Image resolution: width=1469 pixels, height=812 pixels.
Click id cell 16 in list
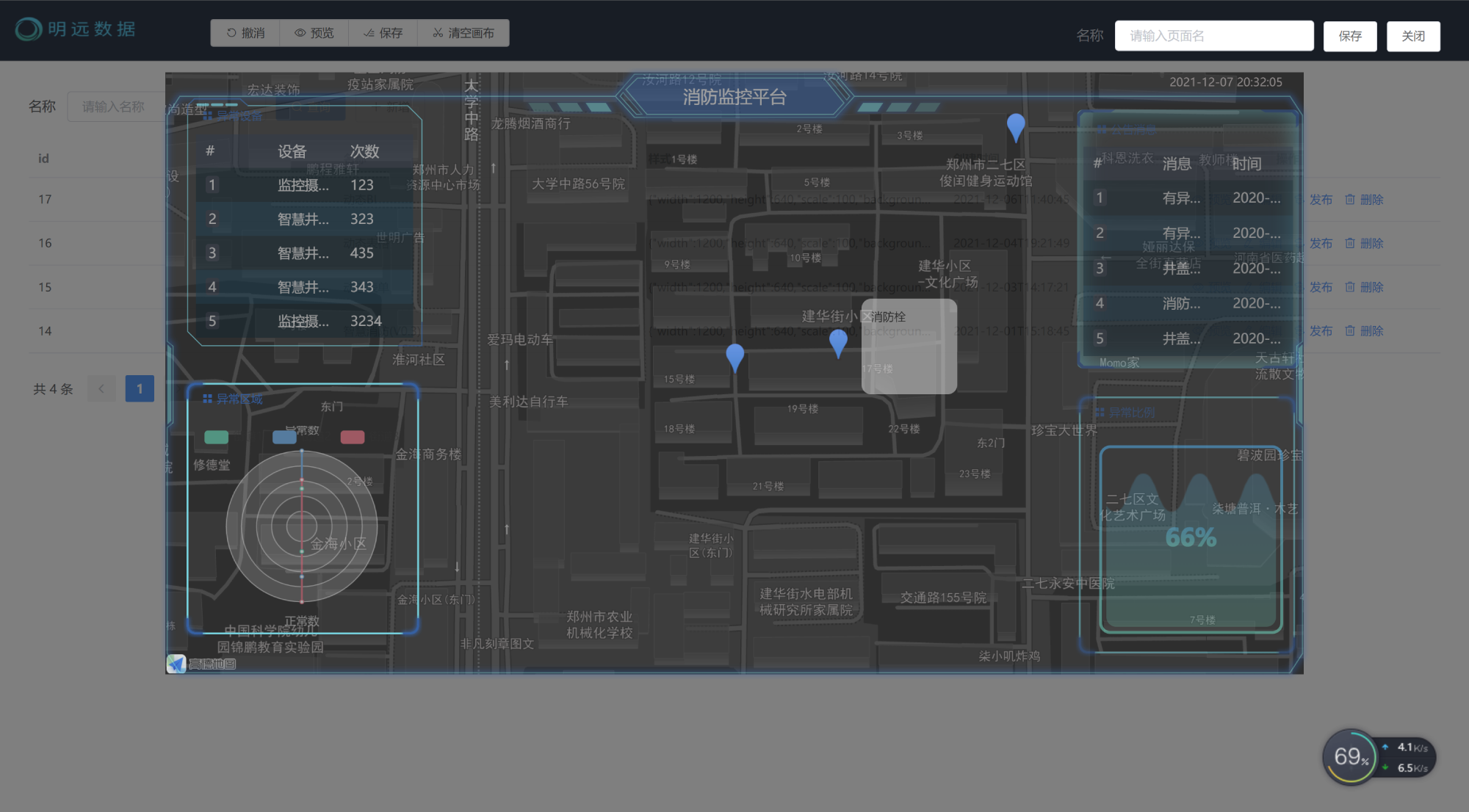coord(45,243)
